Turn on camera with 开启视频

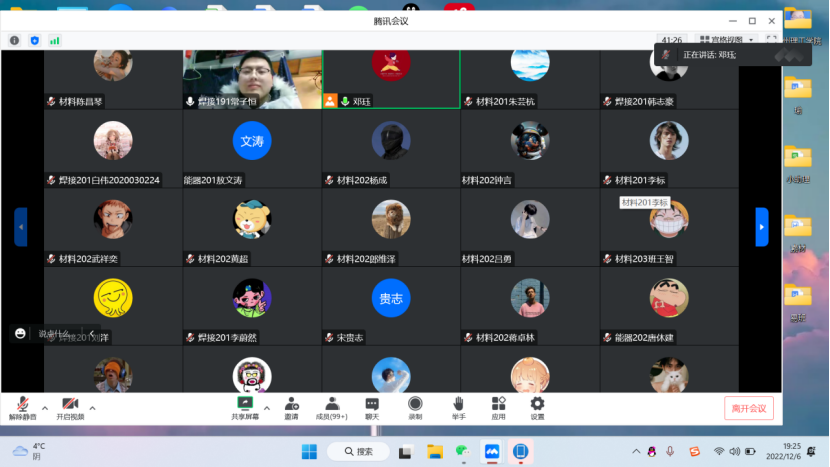[70, 405]
